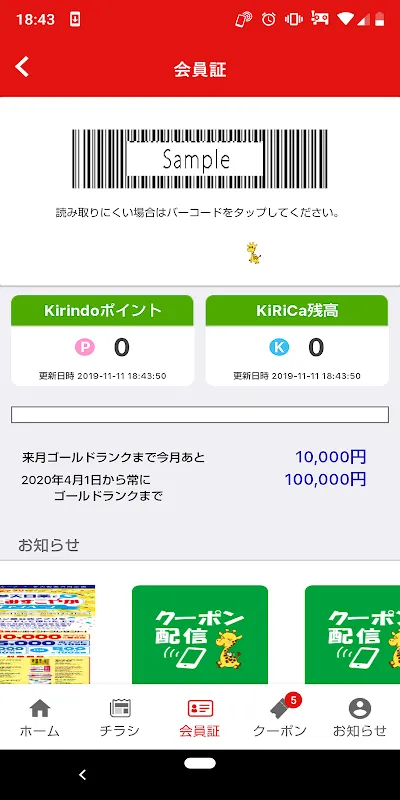Tap Android system back button

[83, 774]
